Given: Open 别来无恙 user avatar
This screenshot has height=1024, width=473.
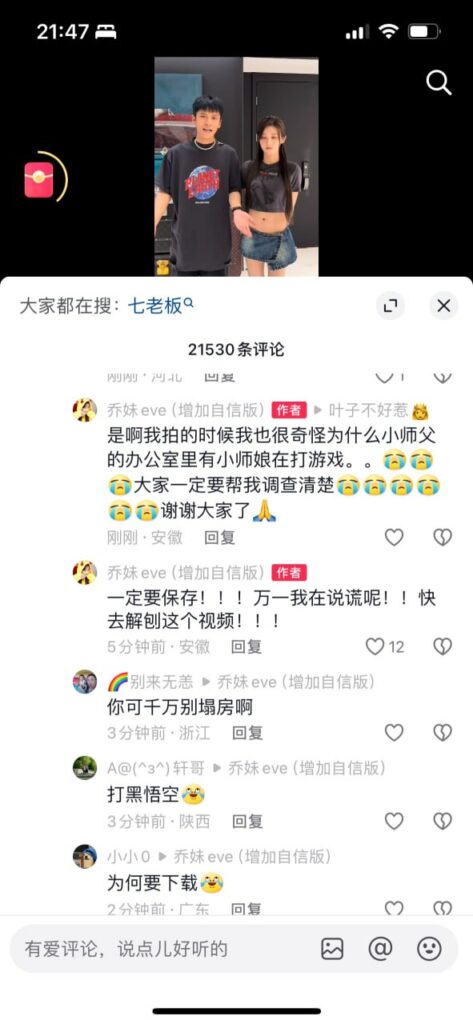Looking at the screenshot, I should click(x=85, y=682).
